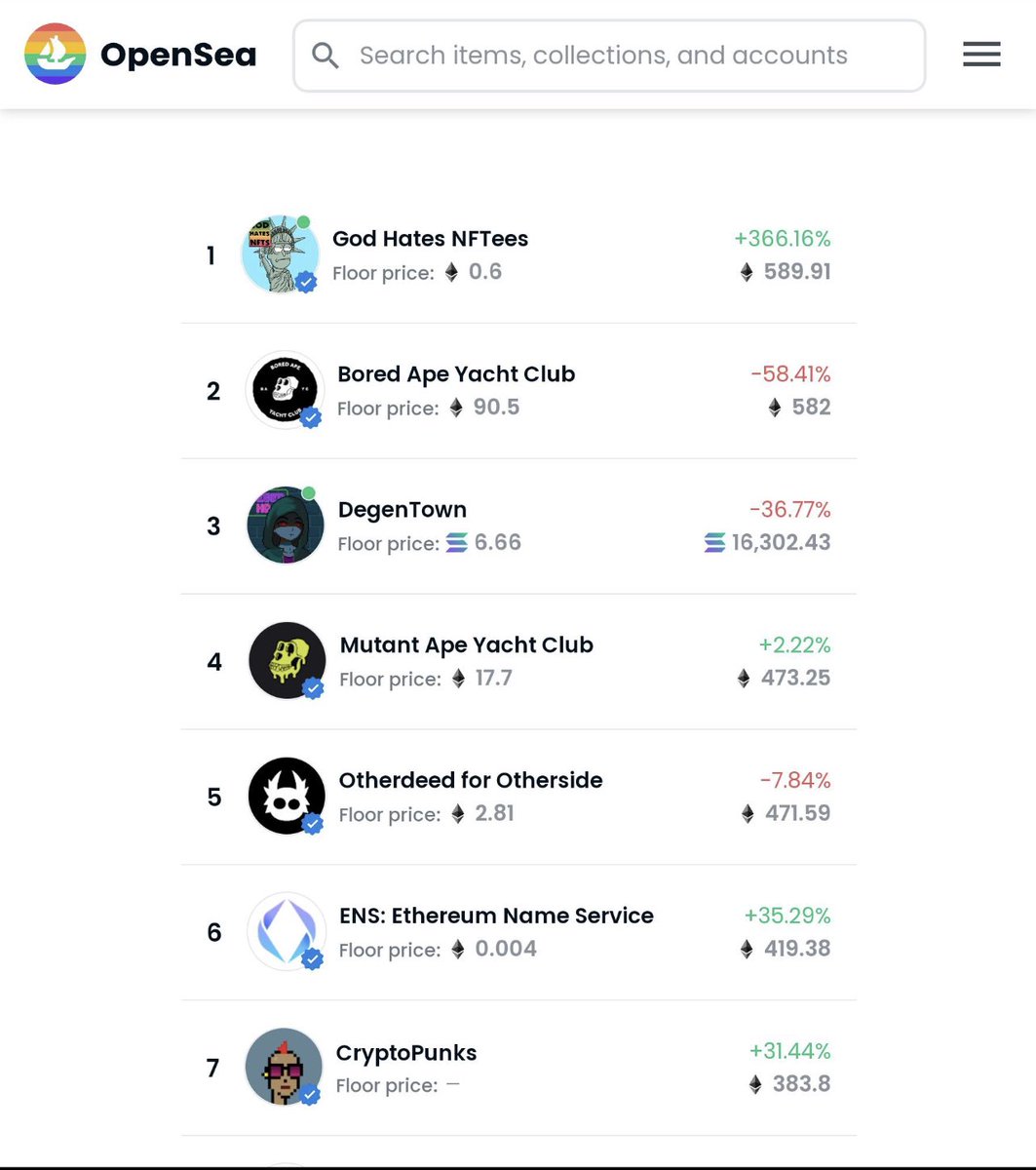Click the Solana icon beside 16,302.43 volume

coord(714,543)
